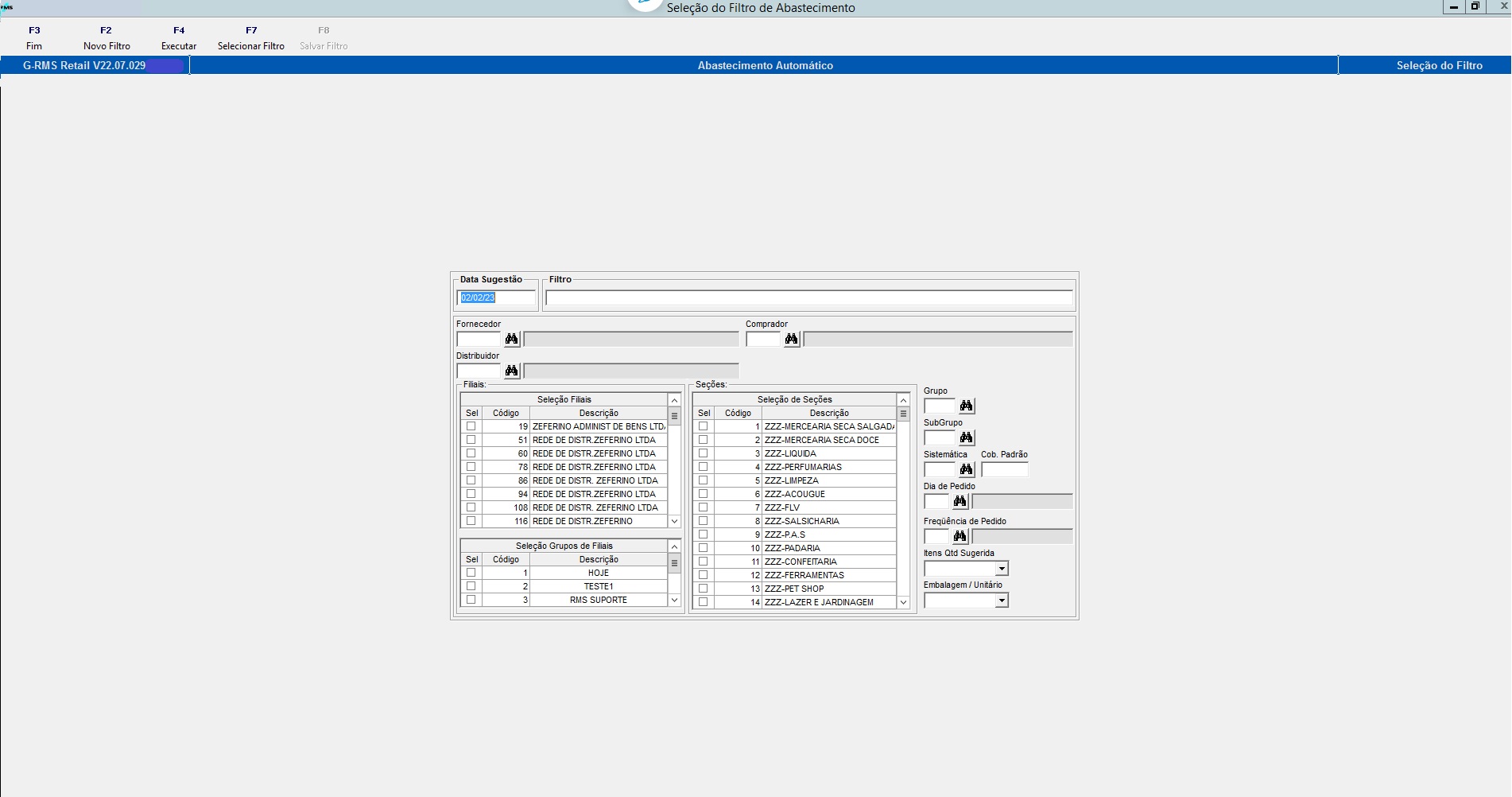The image size is (1512, 797).
Task: Open Freqüência de Pedido binoculars lookup
Action: click(960, 537)
